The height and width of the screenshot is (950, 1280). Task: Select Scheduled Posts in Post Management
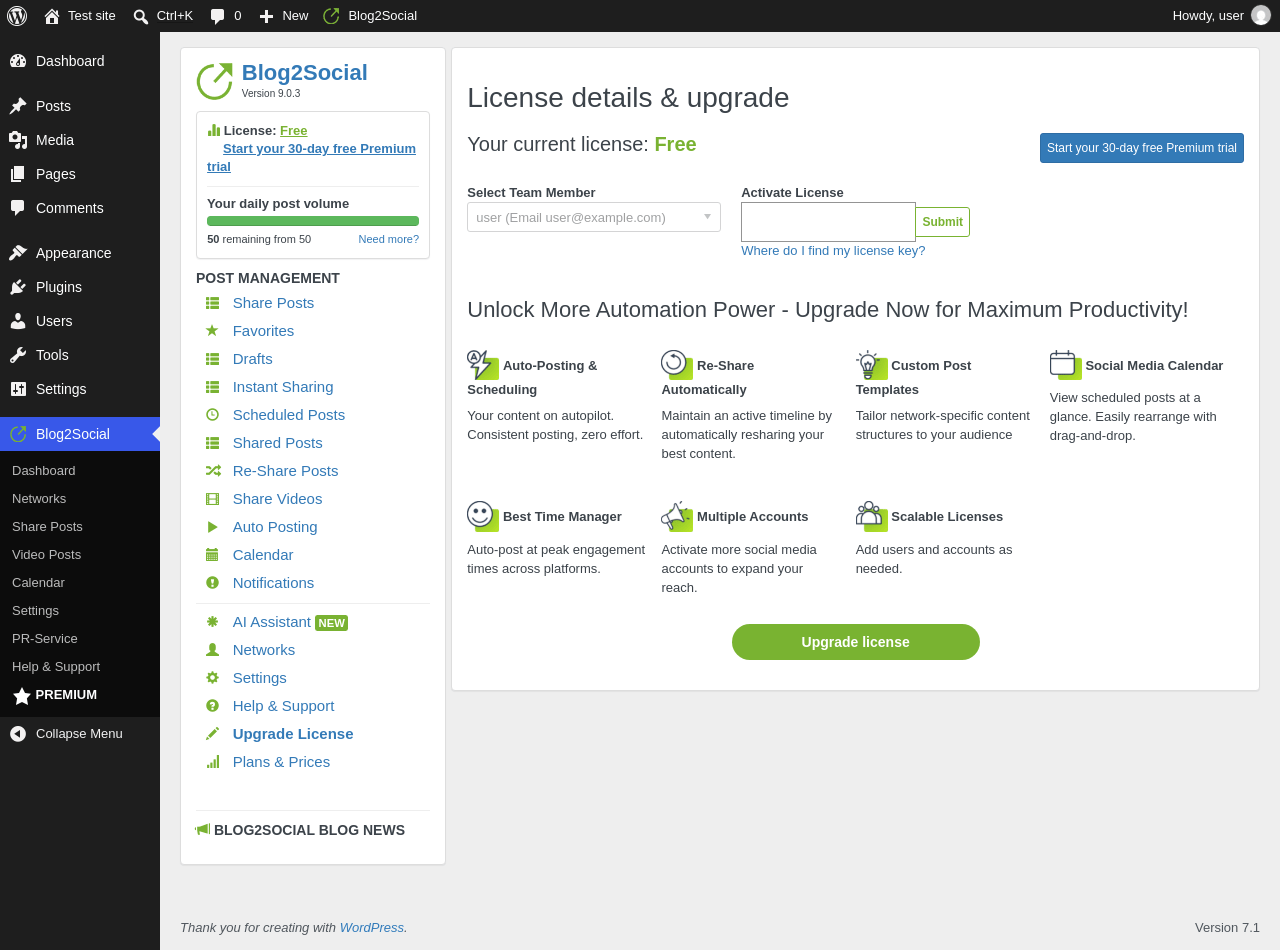tap(288, 415)
